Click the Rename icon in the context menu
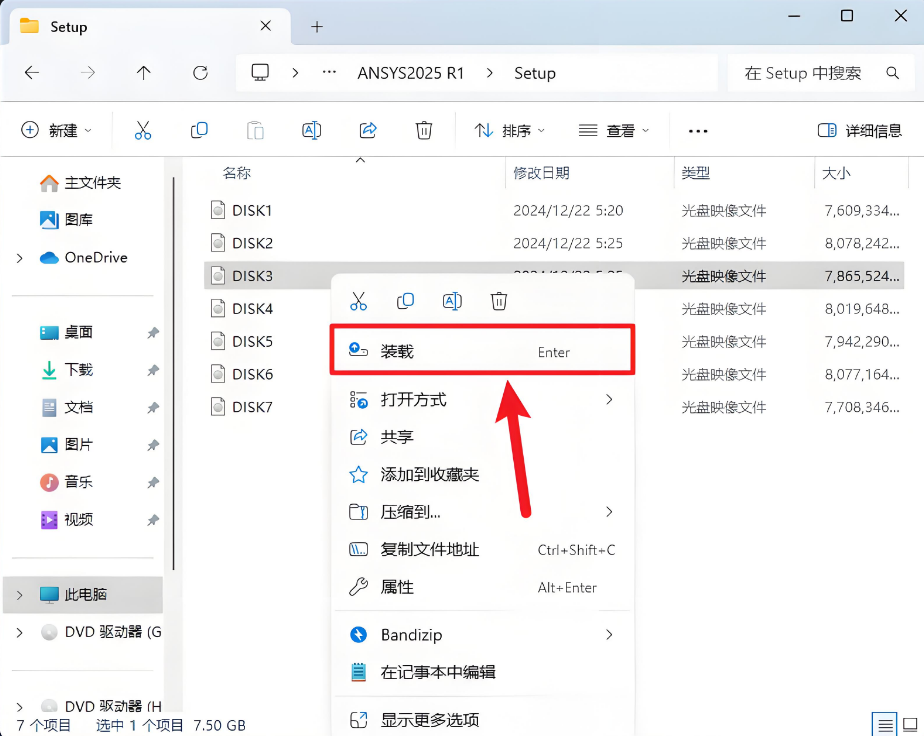 (452, 301)
